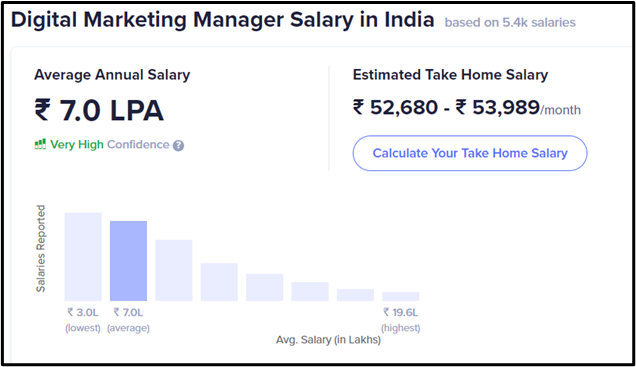Click the confidence help question mark icon
This screenshot has height=367, width=636.
(x=178, y=146)
